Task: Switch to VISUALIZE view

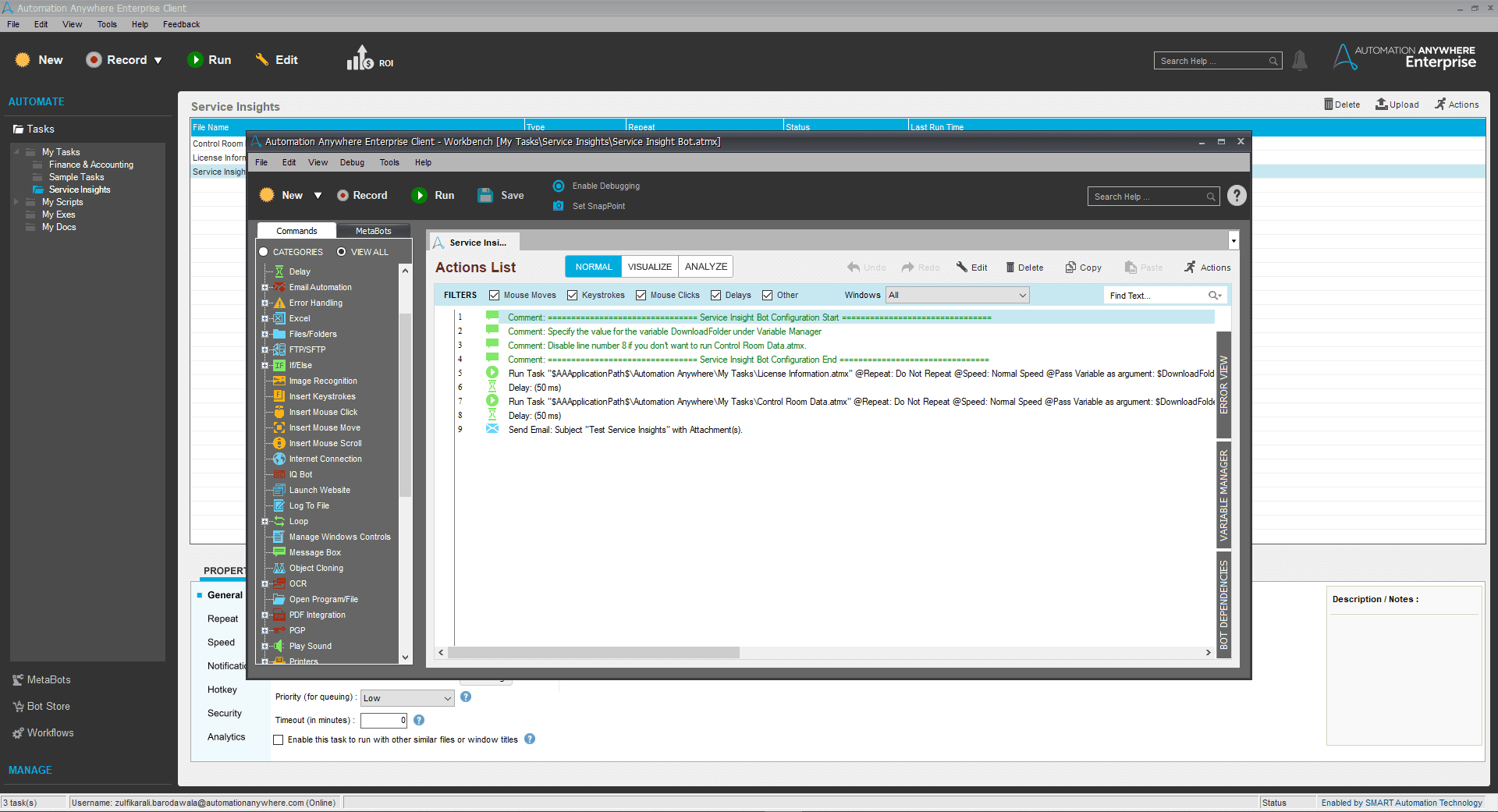Action: coord(650,267)
